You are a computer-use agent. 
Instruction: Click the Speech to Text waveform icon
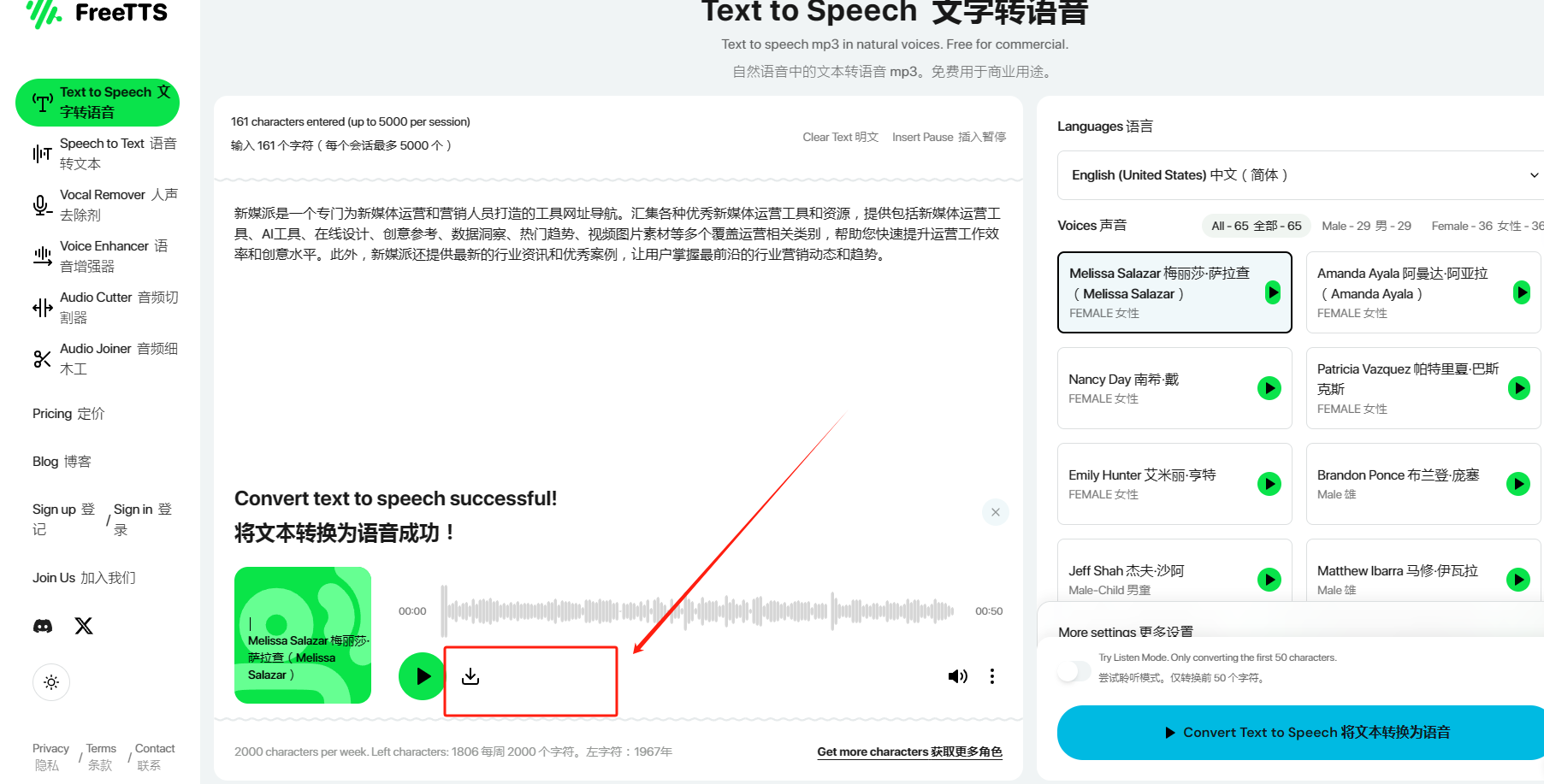(42, 154)
